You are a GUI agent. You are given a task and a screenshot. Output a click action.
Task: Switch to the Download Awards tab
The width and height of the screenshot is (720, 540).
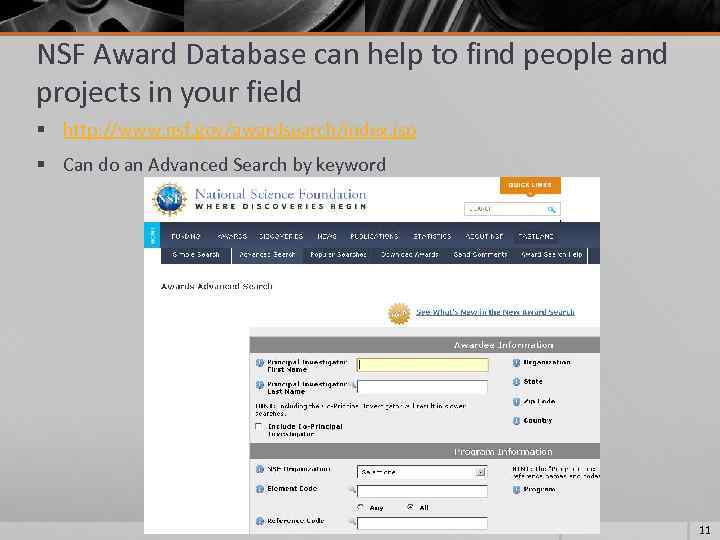(410, 254)
